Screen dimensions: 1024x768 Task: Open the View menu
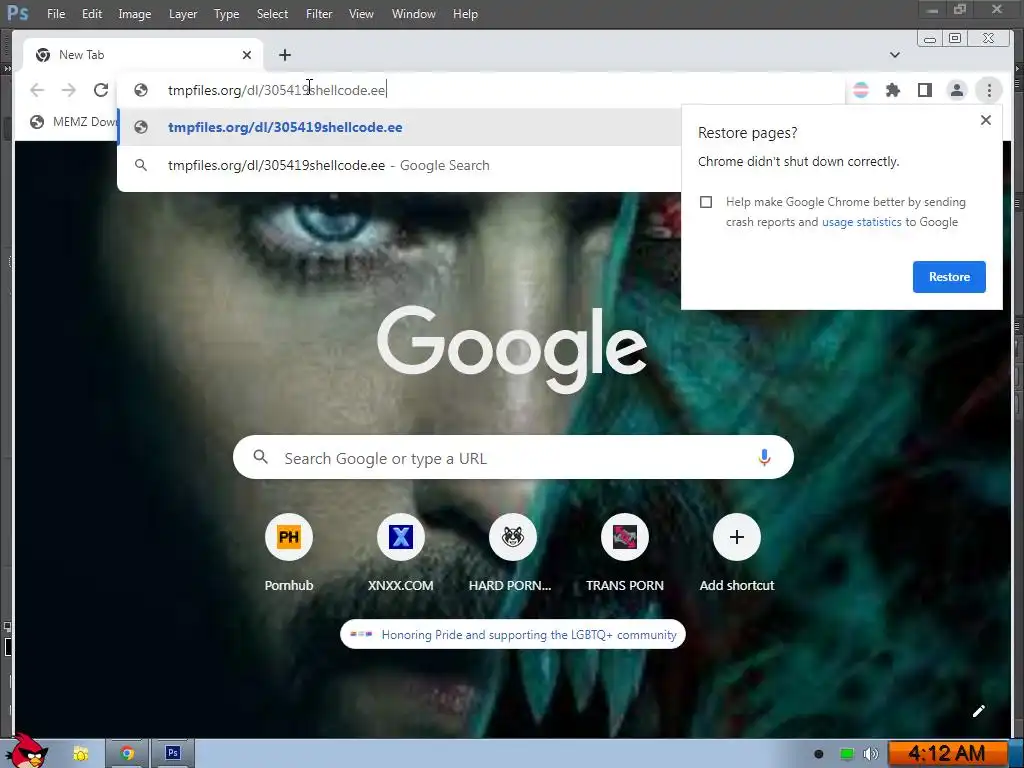click(361, 14)
